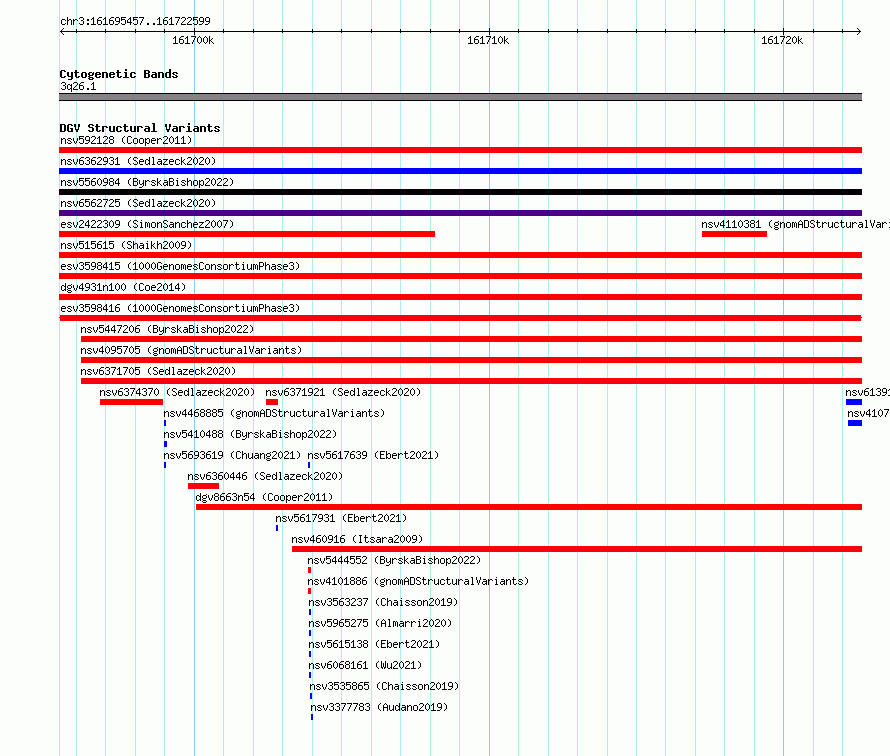Open nsv5615138 (Ebert2021) variant
This screenshot has width=890, height=756.
(x=374, y=644)
